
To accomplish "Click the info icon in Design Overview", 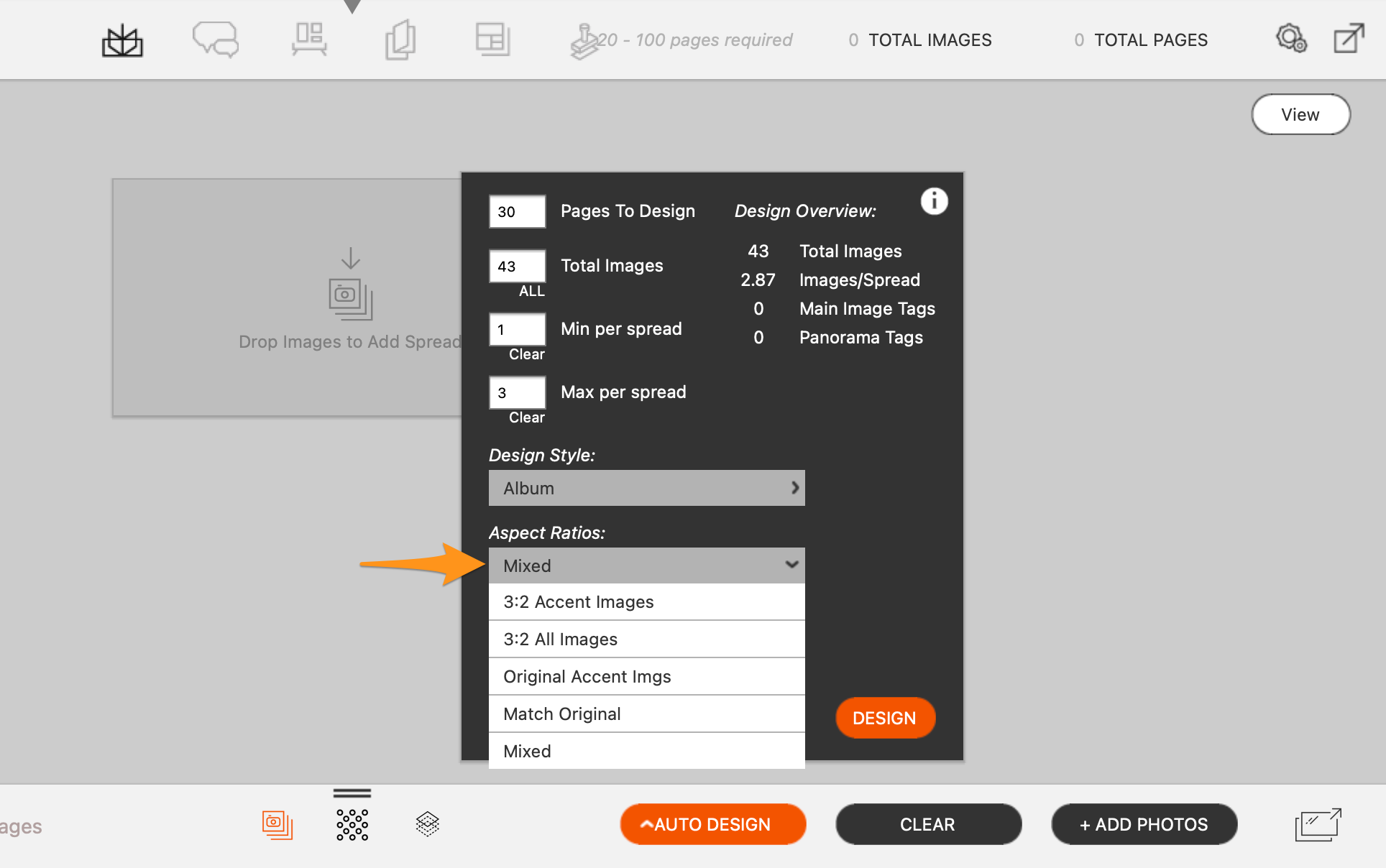I will (x=934, y=201).
